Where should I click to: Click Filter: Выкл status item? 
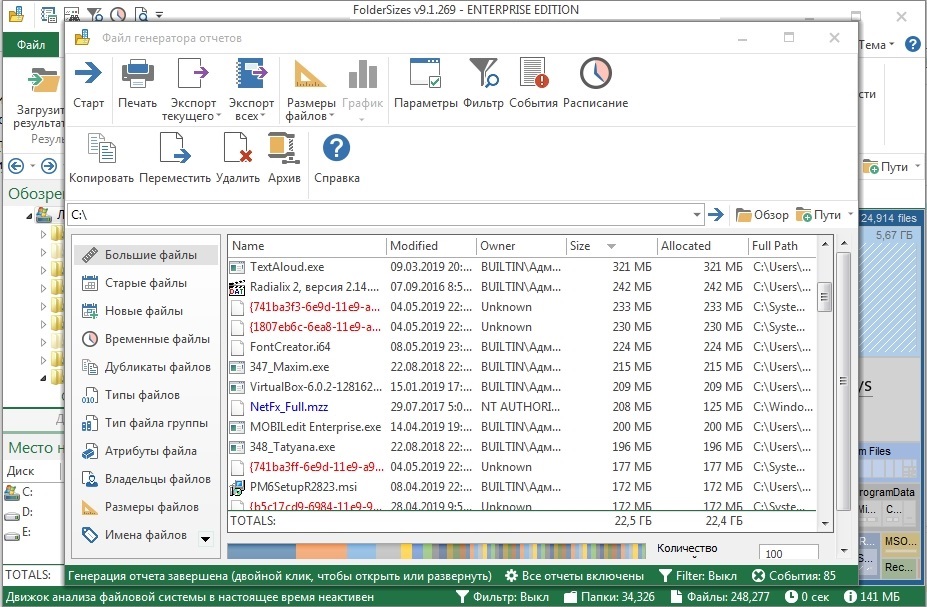pos(698,576)
